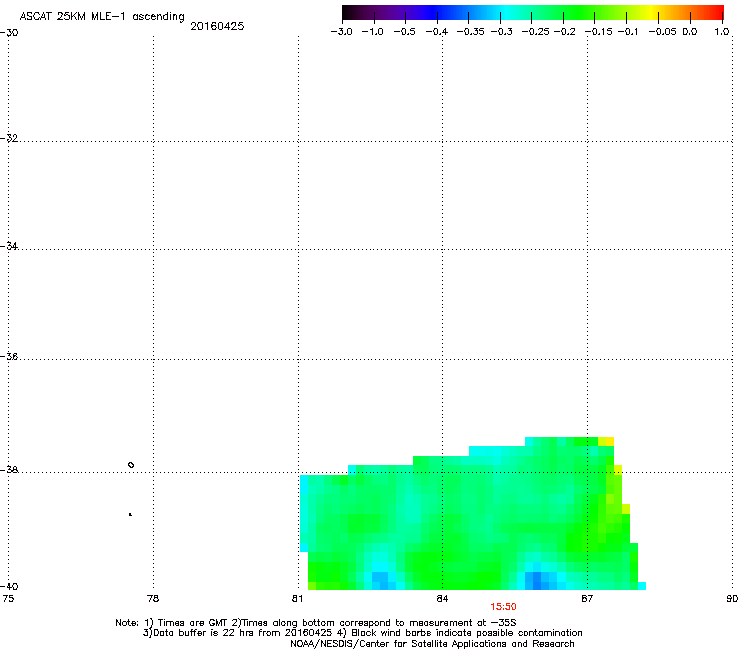Click longitude axis label 75
740x650 pixels.
point(8,599)
